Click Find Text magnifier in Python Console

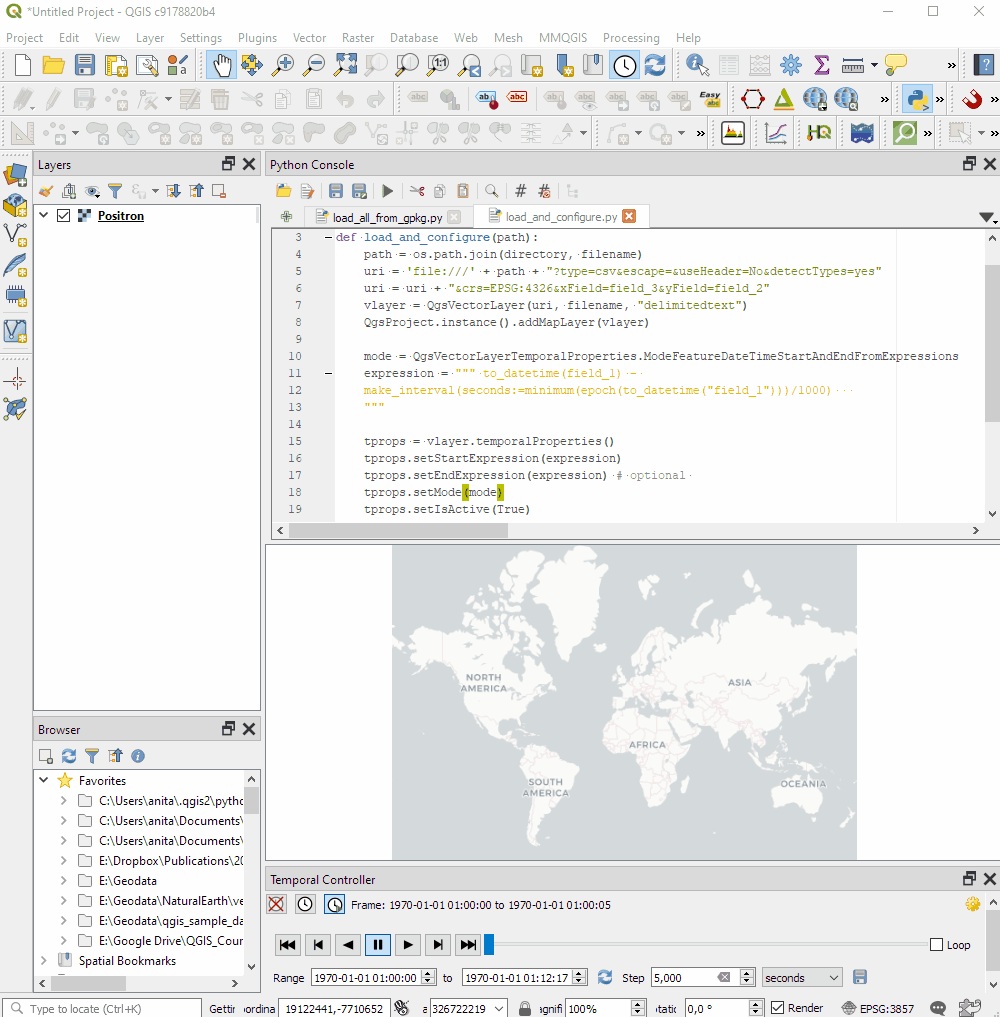(492, 191)
